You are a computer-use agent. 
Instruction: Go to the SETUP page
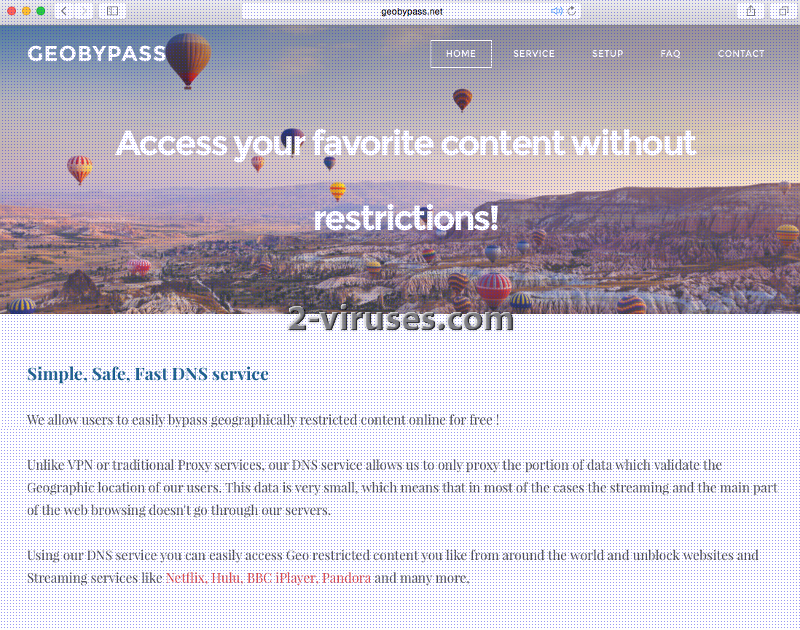coord(607,54)
